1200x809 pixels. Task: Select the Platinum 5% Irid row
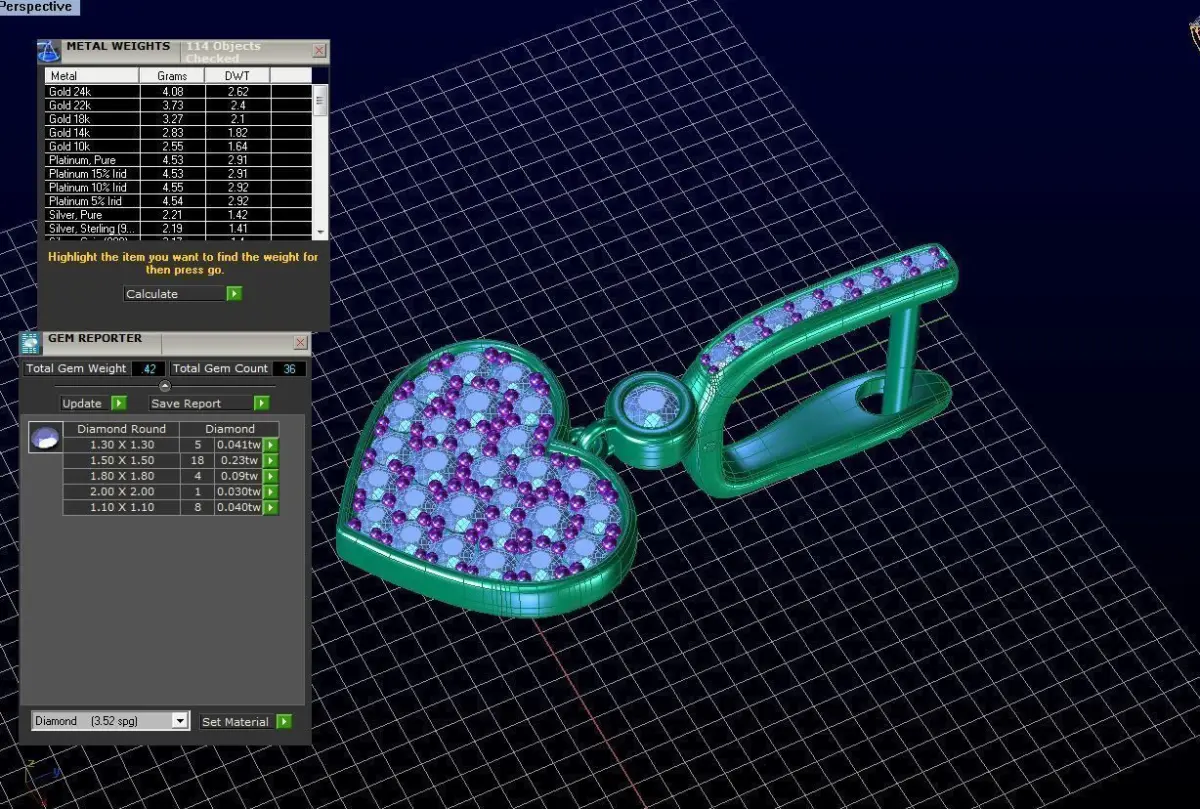179,201
